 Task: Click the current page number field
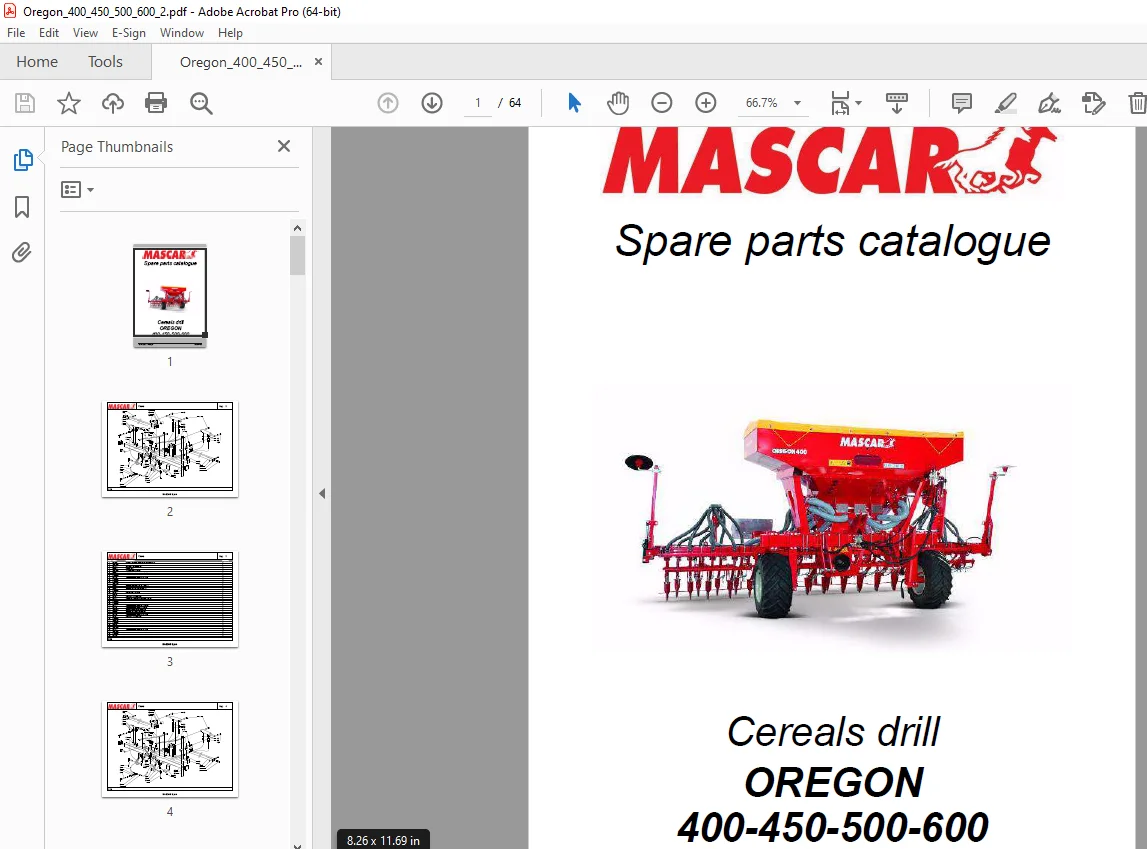478,103
